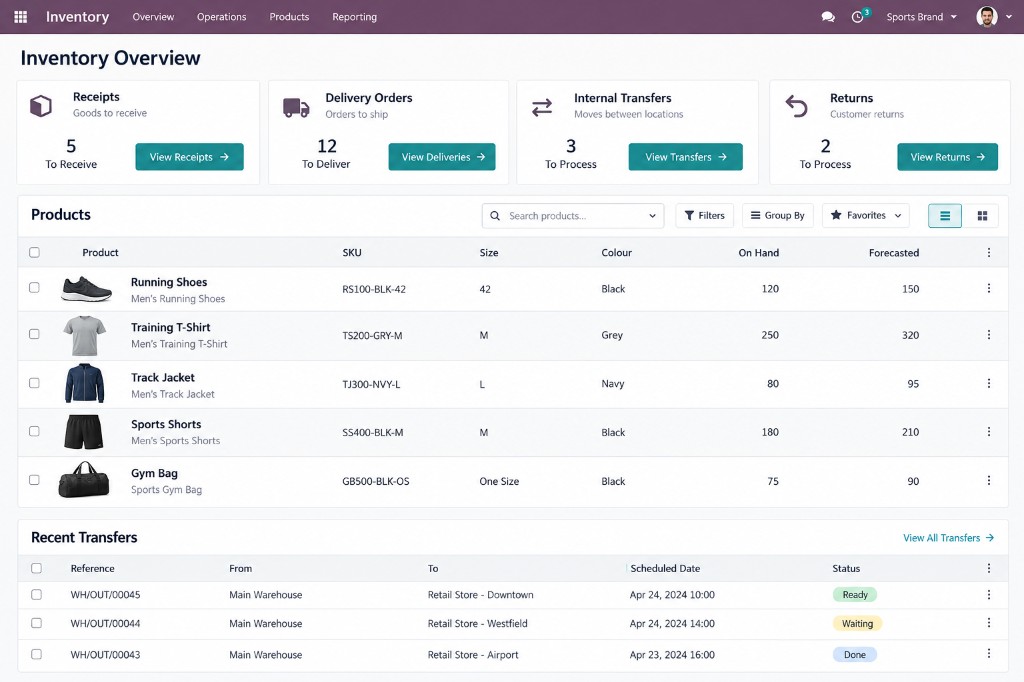Open the Filters menu
Image resolution: width=1024 pixels, height=682 pixels.
coord(705,216)
